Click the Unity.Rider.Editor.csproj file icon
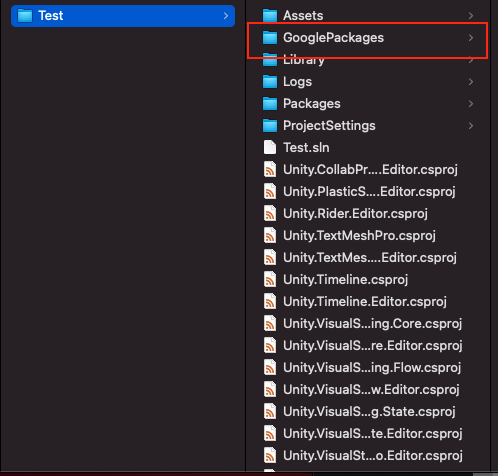The height and width of the screenshot is (476, 498). [270, 213]
